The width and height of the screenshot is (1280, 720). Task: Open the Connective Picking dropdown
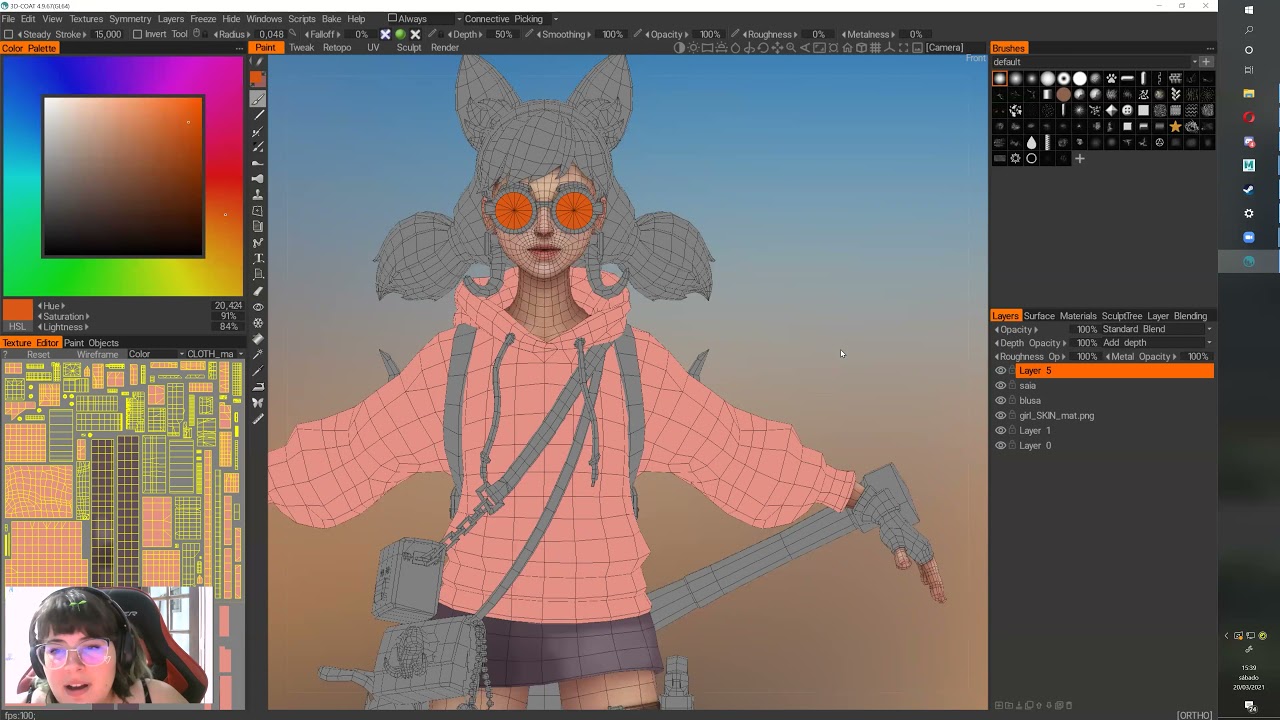click(x=510, y=19)
